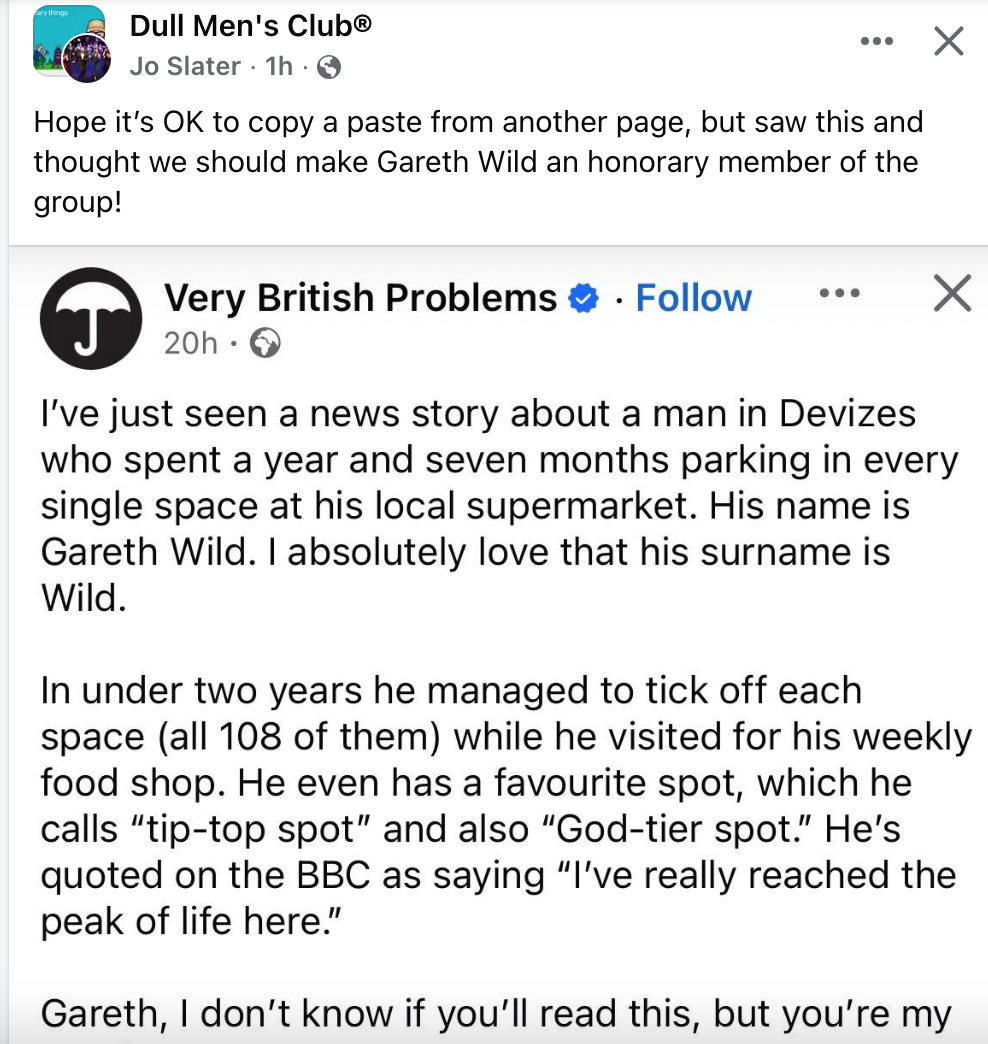The width and height of the screenshot is (988, 1044).
Task: Click the 1h post timestamp
Action: pyautogui.click(x=280, y=67)
